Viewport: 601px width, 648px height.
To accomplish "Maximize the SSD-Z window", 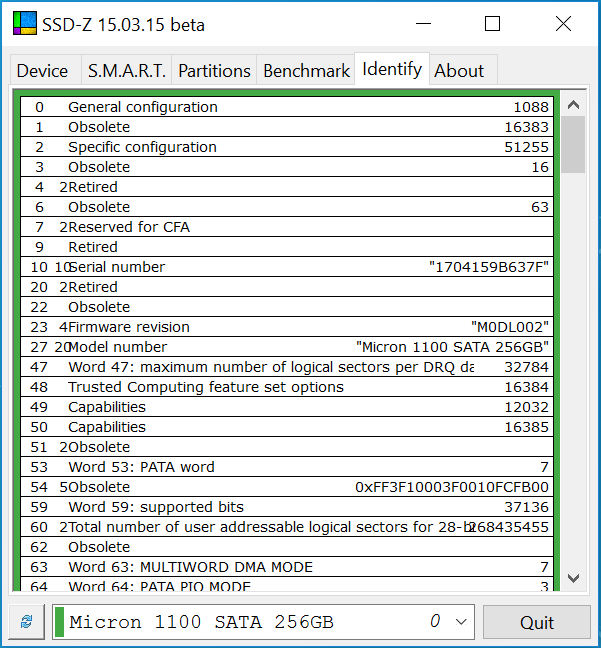I will (x=492, y=24).
